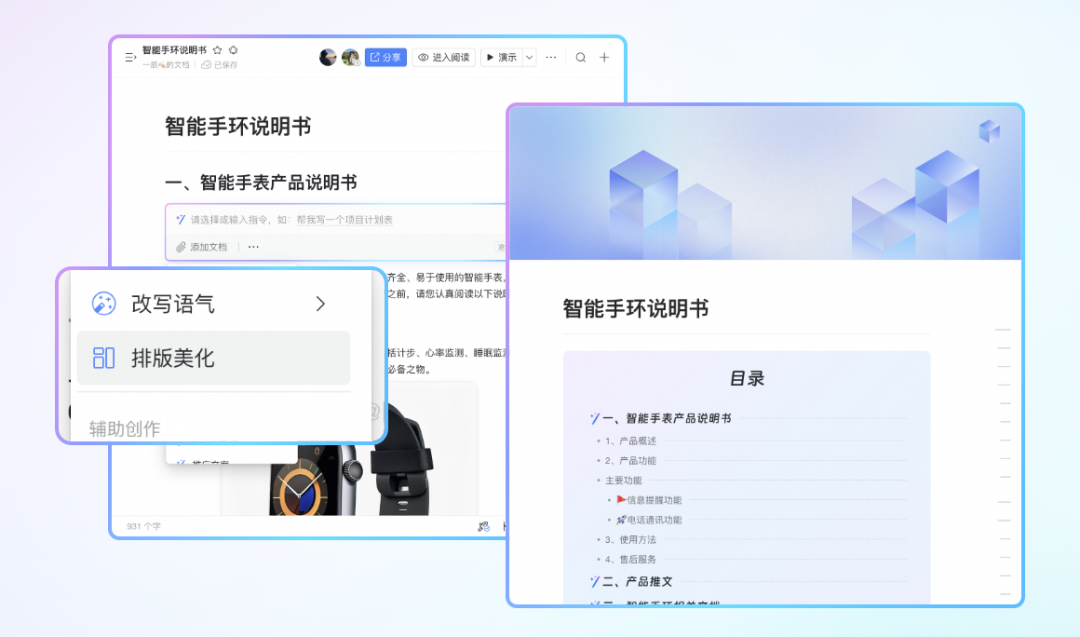Click the cube logo on the cover
Viewport: 1080px width, 637px height.
click(989, 130)
